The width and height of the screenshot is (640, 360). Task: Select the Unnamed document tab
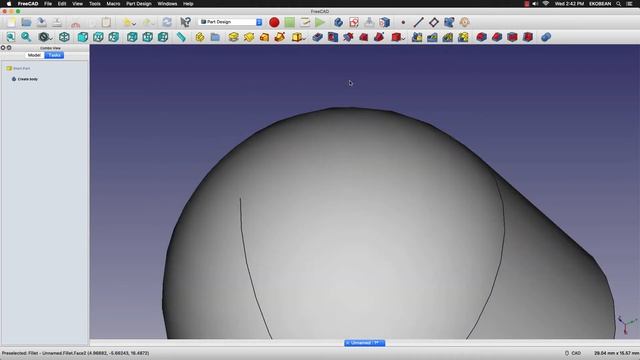pyautogui.click(x=364, y=343)
